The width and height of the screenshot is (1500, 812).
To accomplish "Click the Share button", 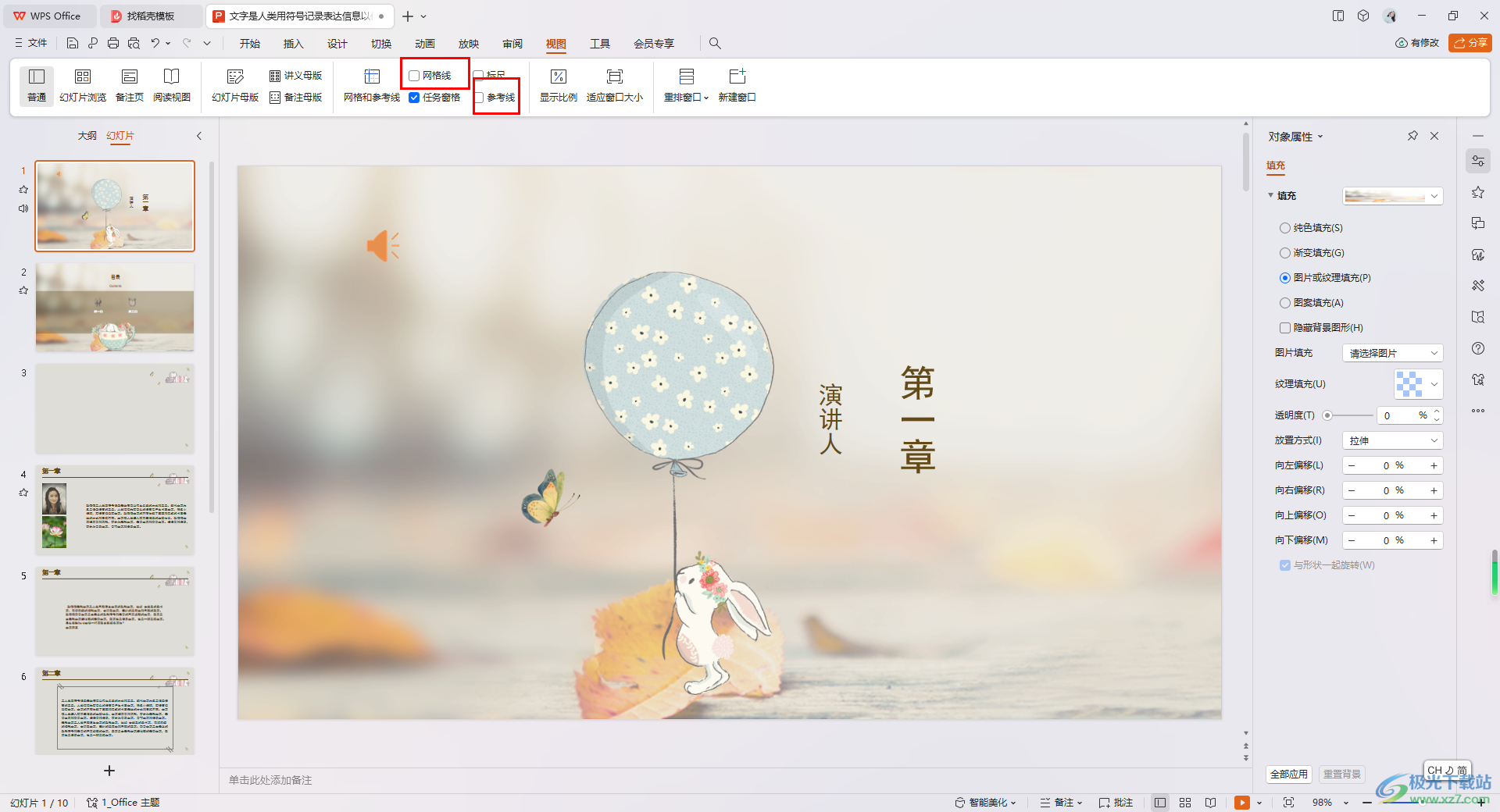I will click(x=1470, y=43).
